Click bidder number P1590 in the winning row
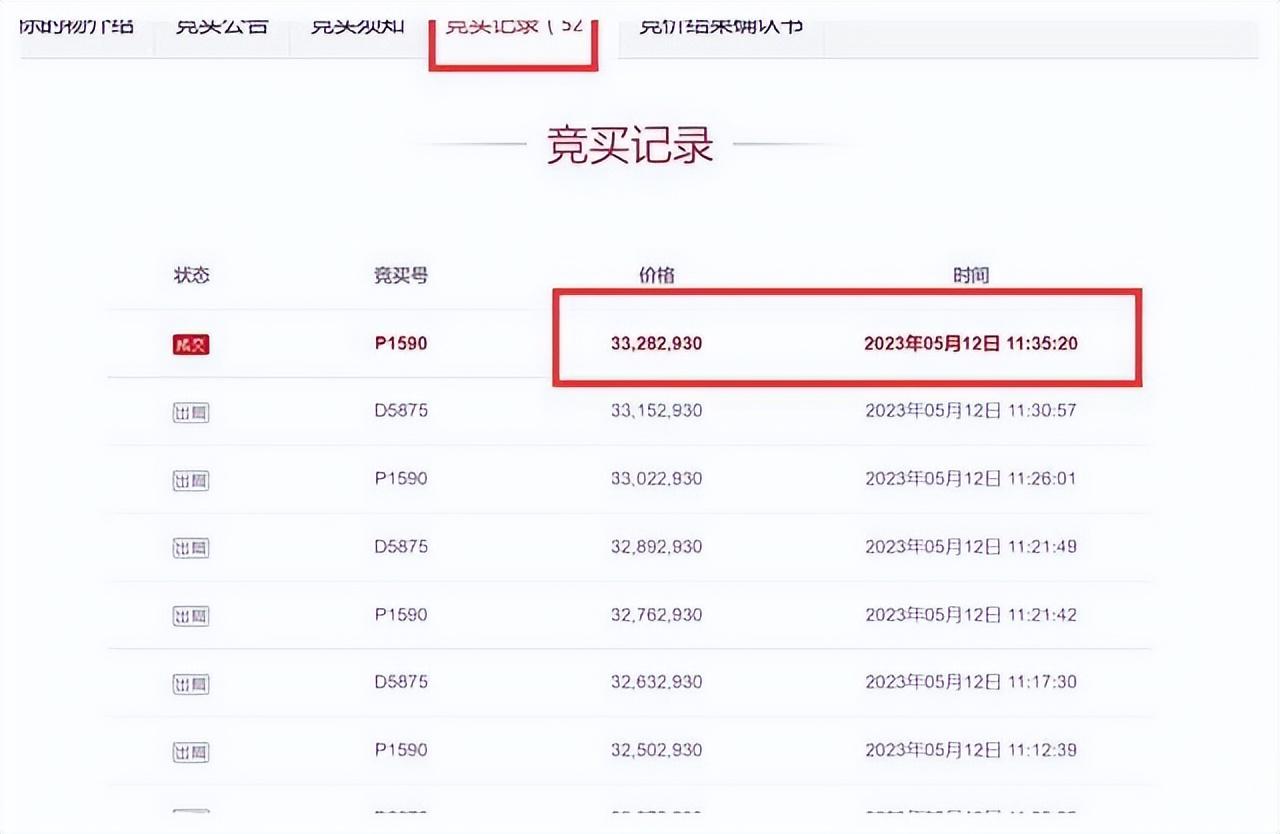The width and height of the screenshot is (1280, 834). [401, 343]
